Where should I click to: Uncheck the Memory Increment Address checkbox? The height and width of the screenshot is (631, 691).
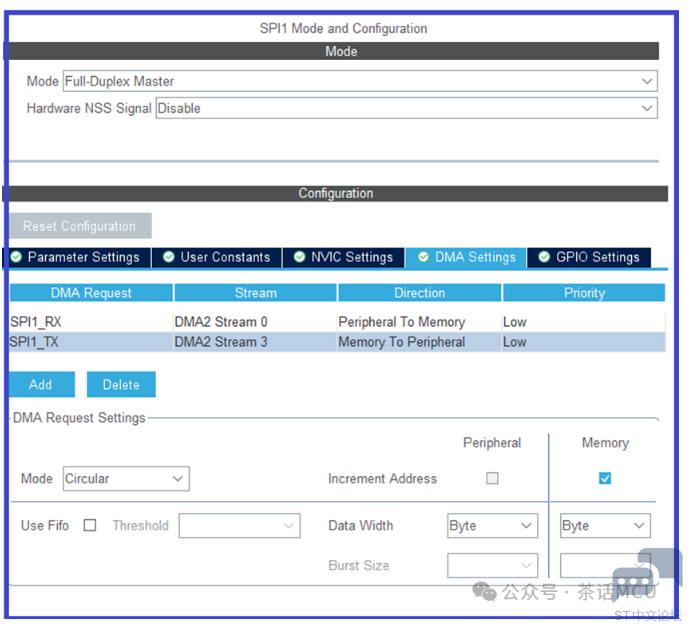pos(605,478)
